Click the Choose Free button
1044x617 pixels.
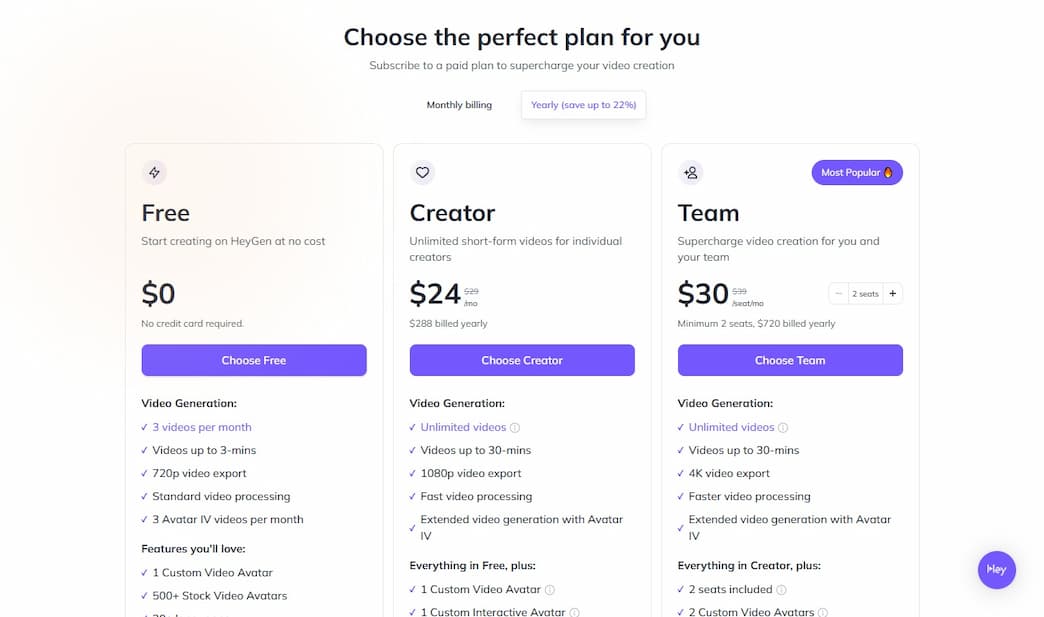tap(254, 360)
